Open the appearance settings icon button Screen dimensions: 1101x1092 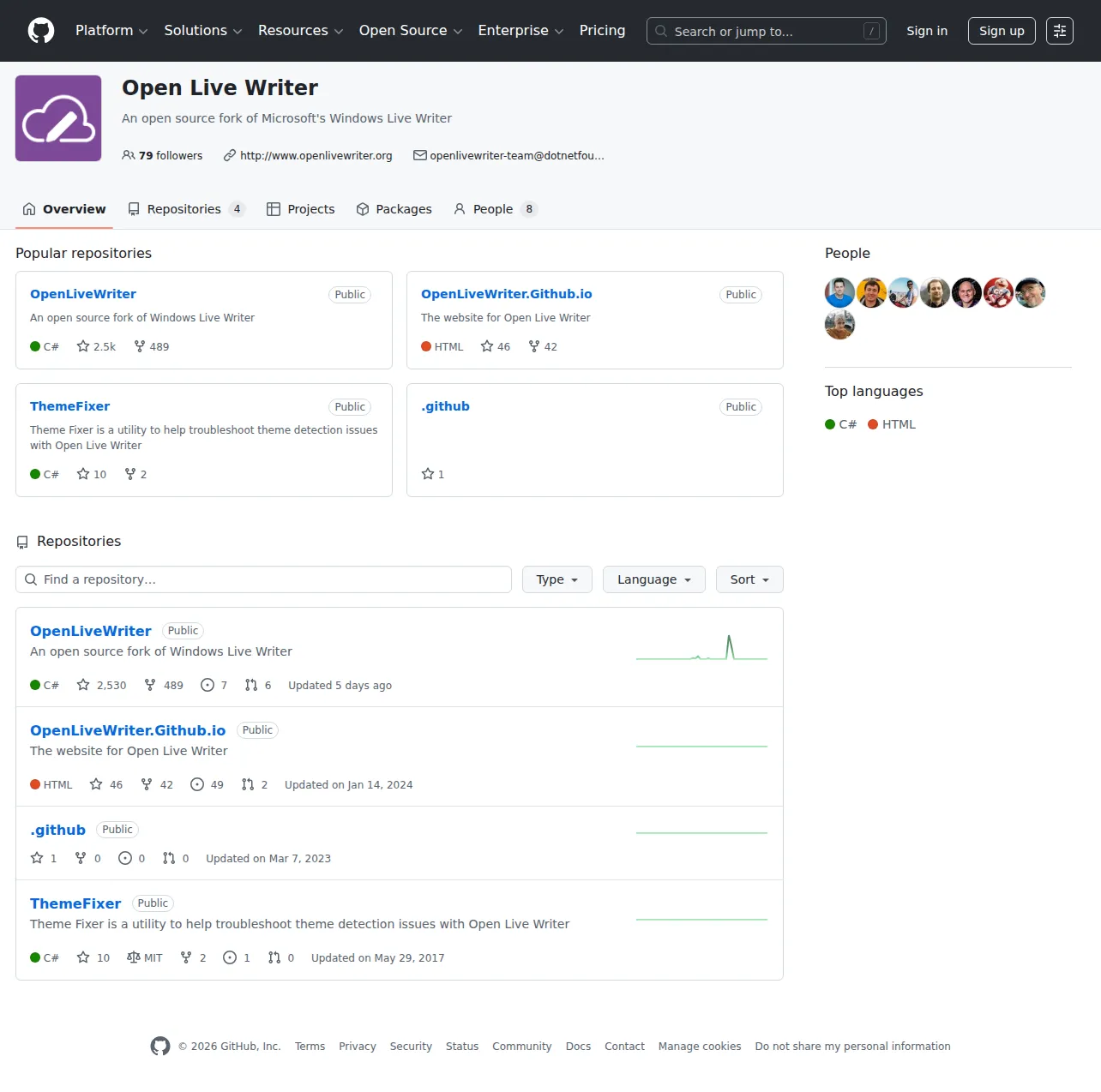[x=1060, y=31]
